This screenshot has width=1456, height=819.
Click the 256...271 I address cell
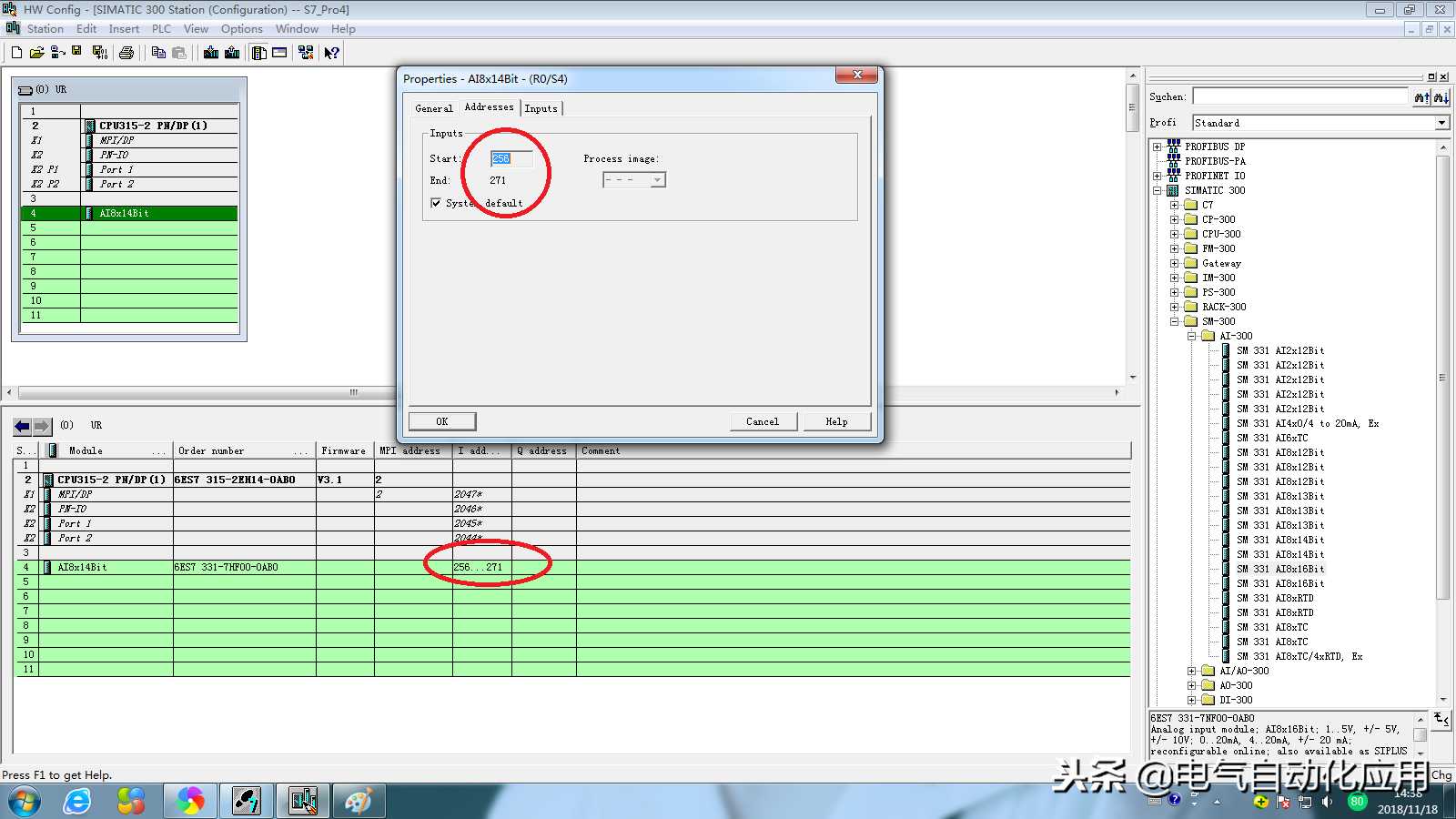point(481,567)
